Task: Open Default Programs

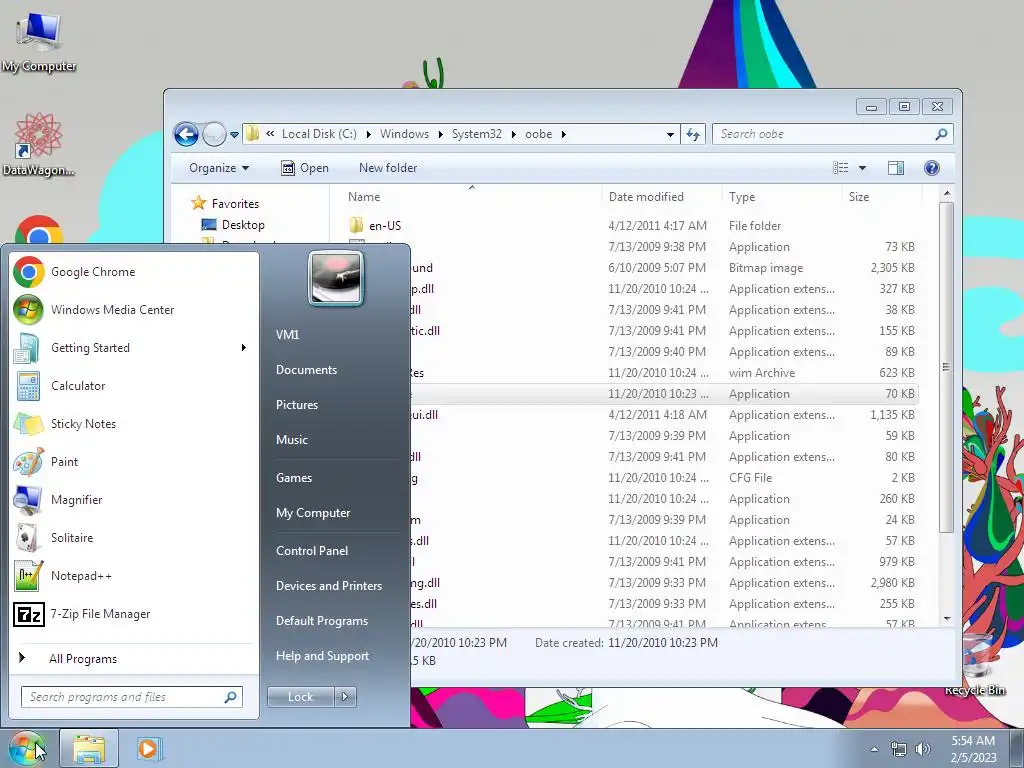Action: [322, 621]
